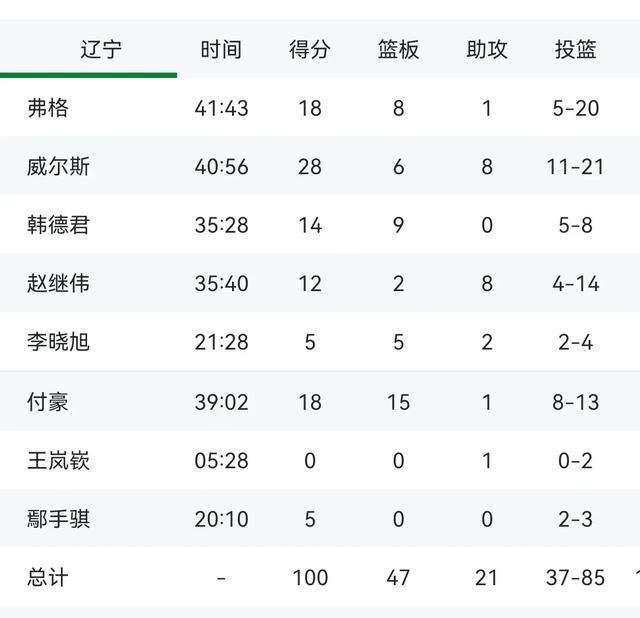Click the 篮板 column header

tap(398, 50)
